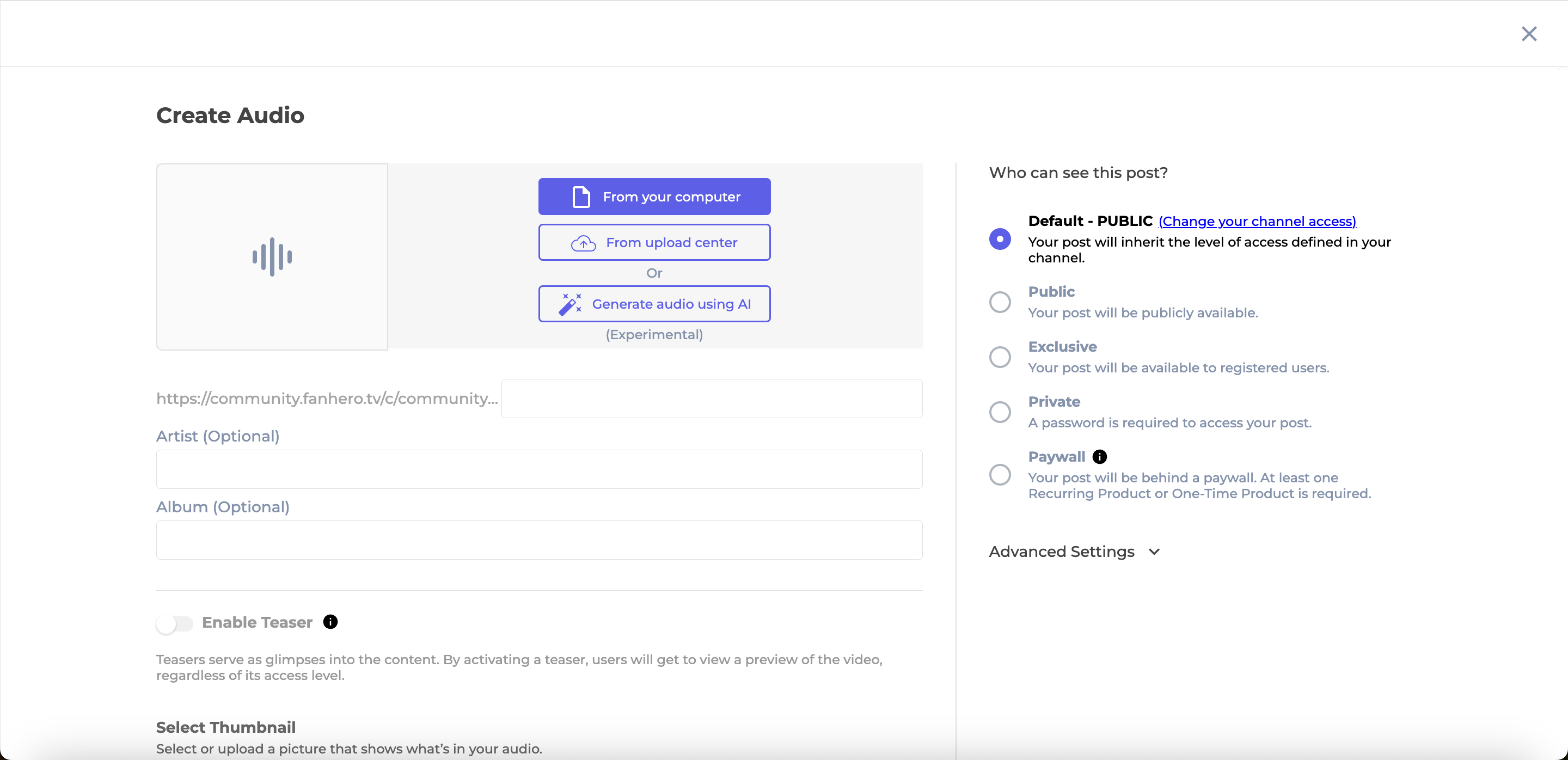The height and width of the screenshot is (760, 1568).
Task: Click the Public option title
Action: tap(1051, 291)
